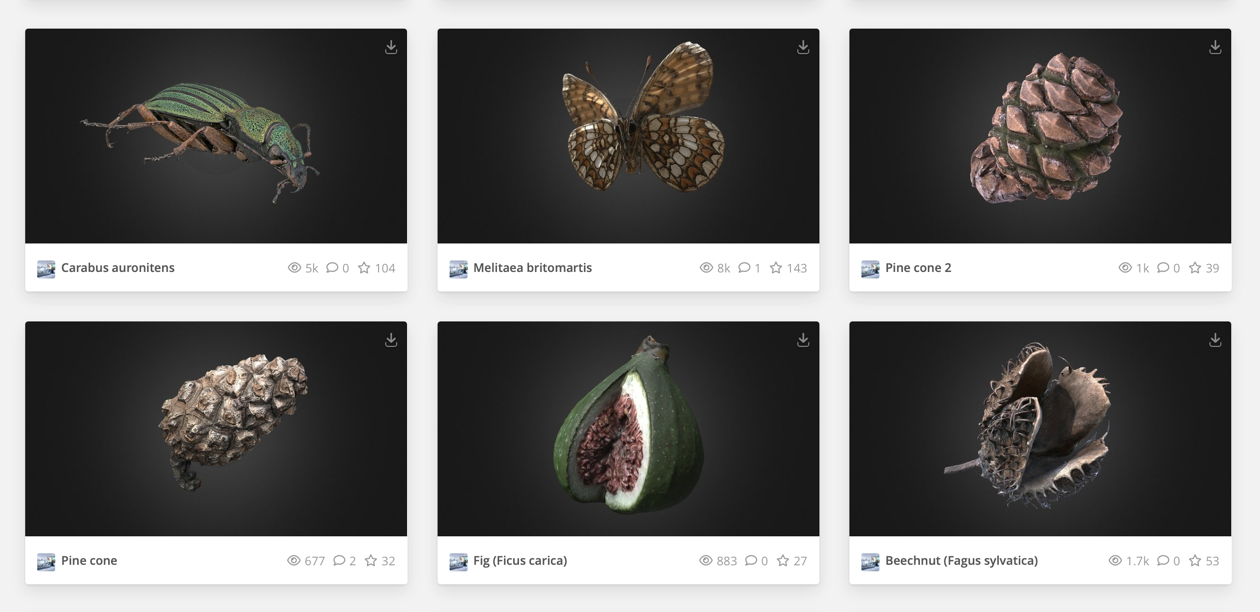This screenshot has height=612, width=1260.
Task: Open the Melitaea britomartis title link
Action: (x=532, y=268)
